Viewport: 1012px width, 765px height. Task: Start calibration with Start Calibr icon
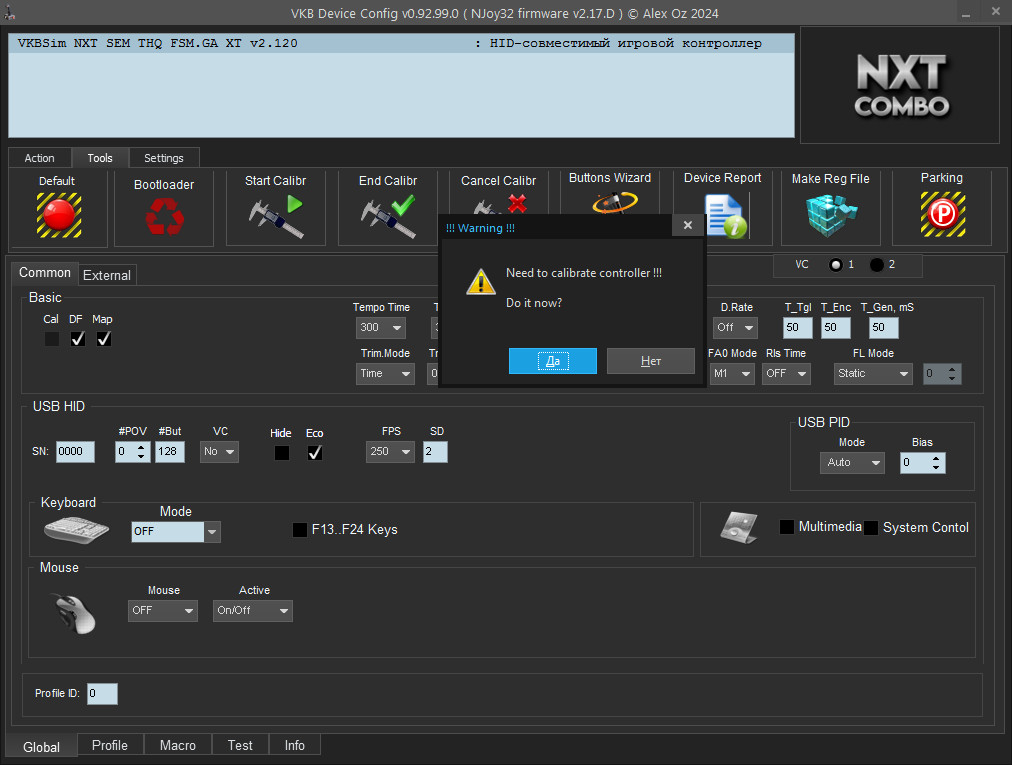276,216
